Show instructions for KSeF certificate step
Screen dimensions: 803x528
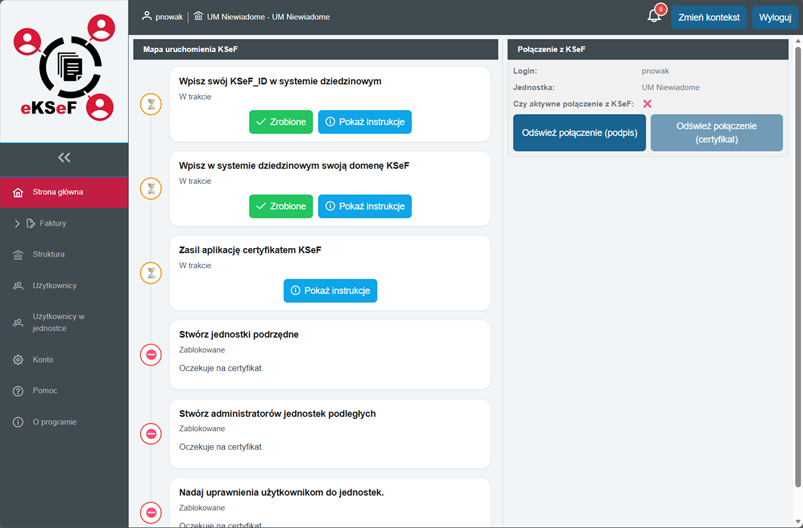click(x=330, y=291)
